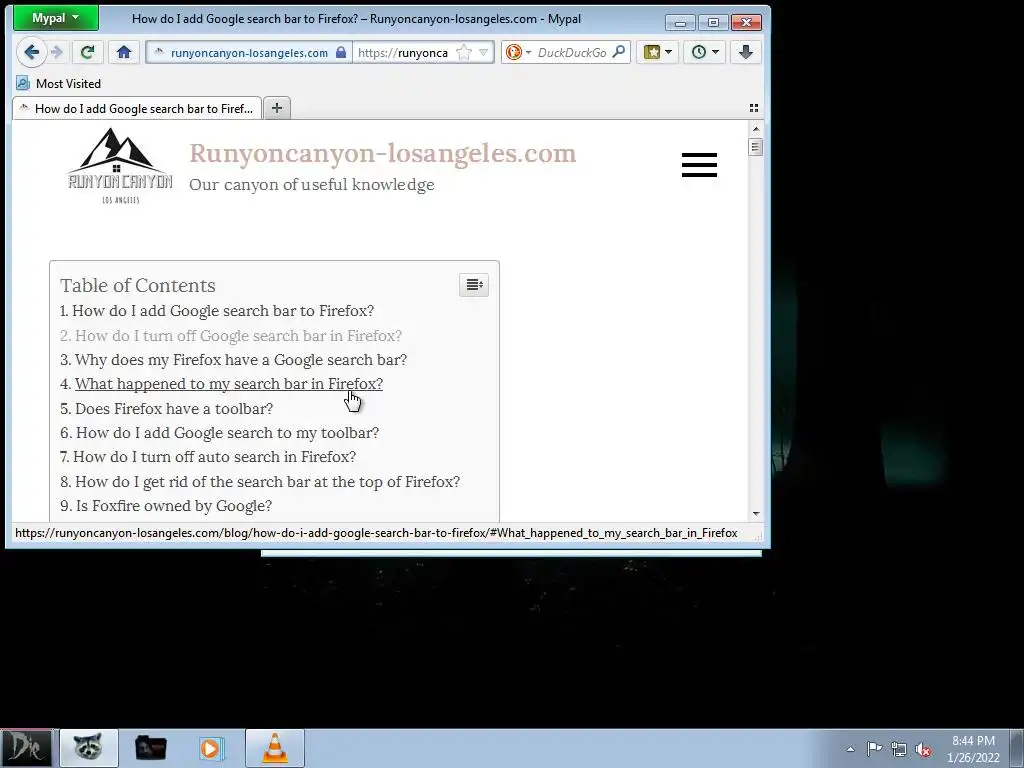This screenshot has height=768, width=1024.
Task: Open the Downloads arrow button
Action: click(745, 52)
